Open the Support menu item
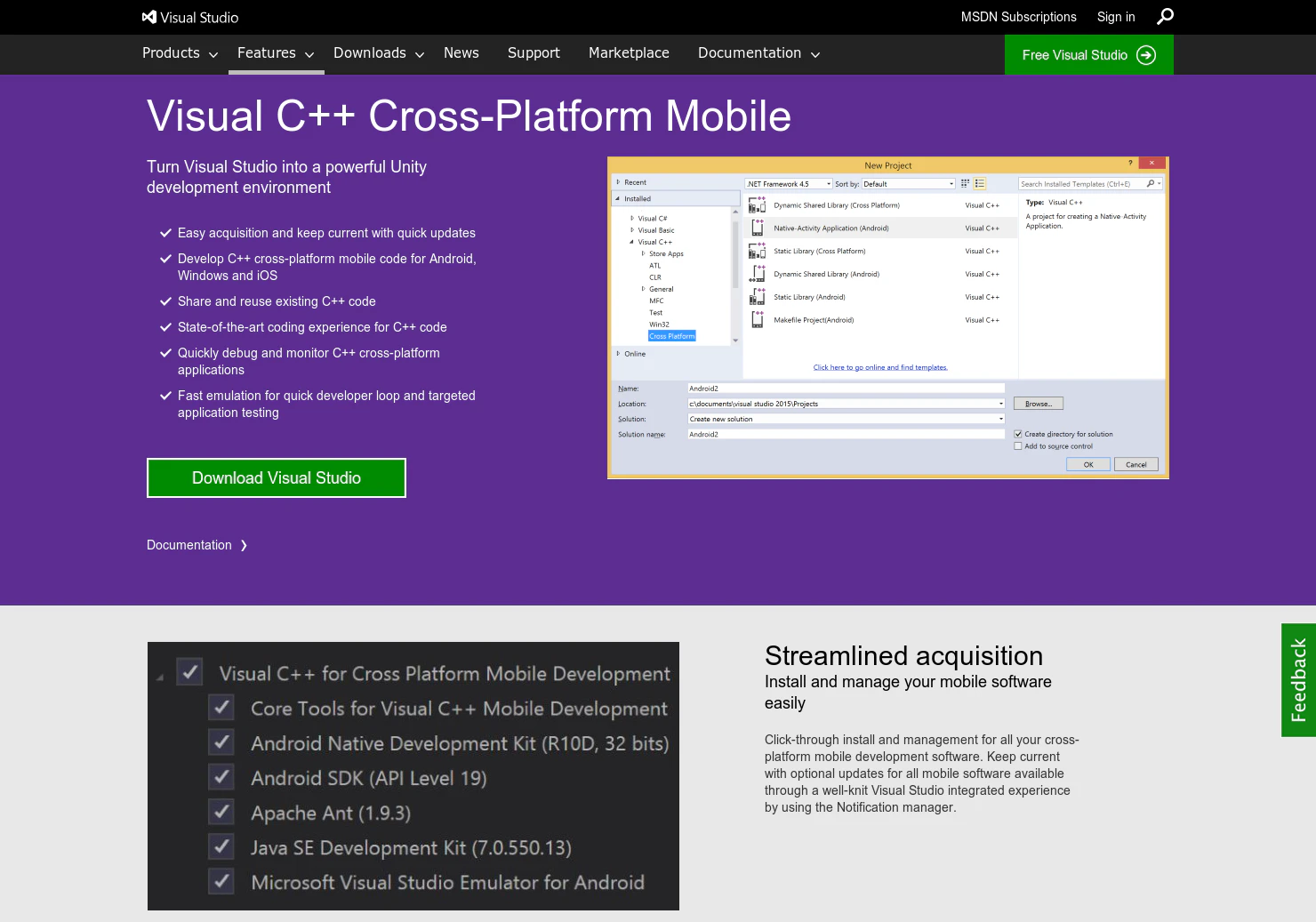Viewport: 1316px width, 922px height. [x=534, y=53]
